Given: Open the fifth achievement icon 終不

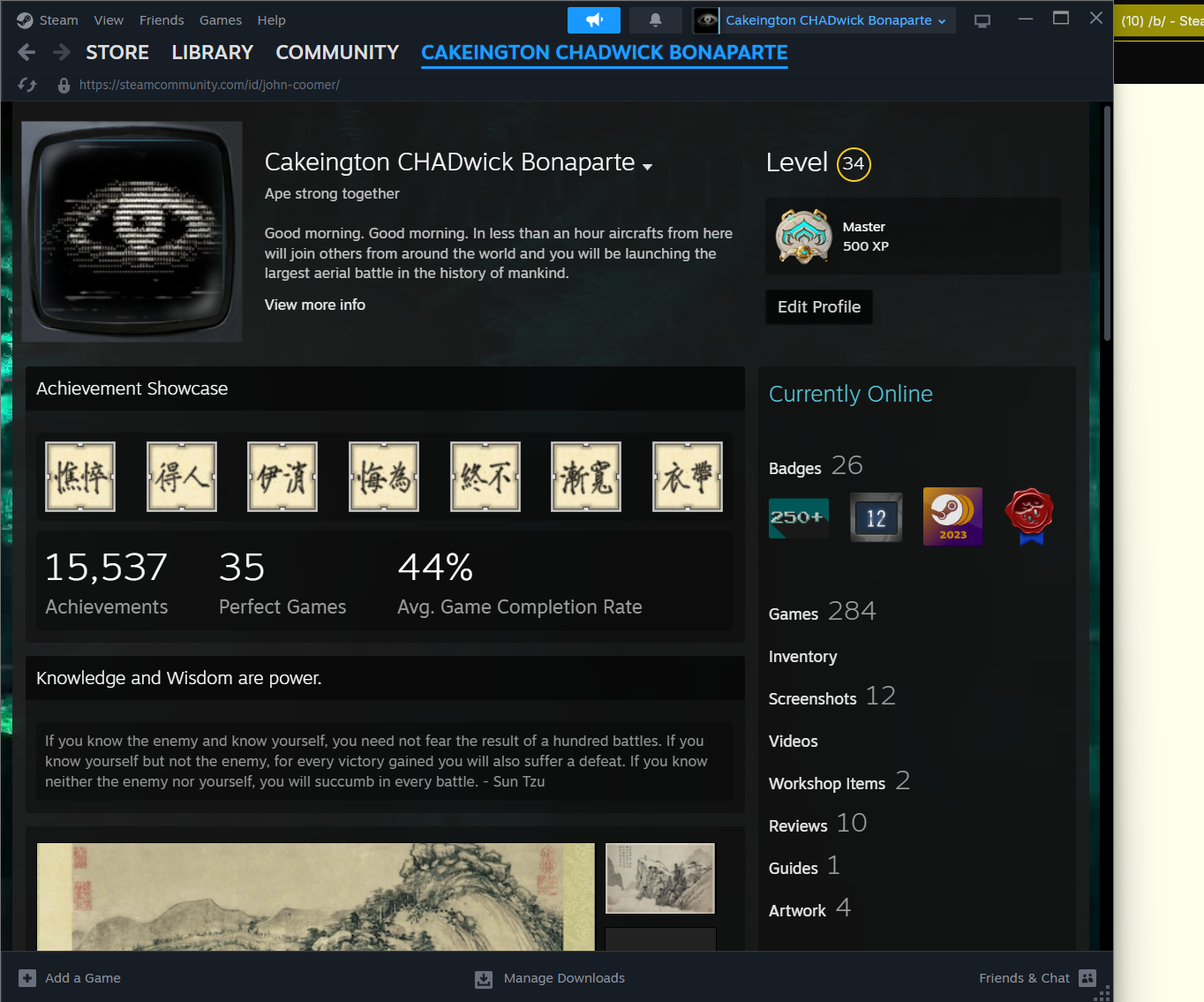Looking at the screenshot, I should click(485, 477).
